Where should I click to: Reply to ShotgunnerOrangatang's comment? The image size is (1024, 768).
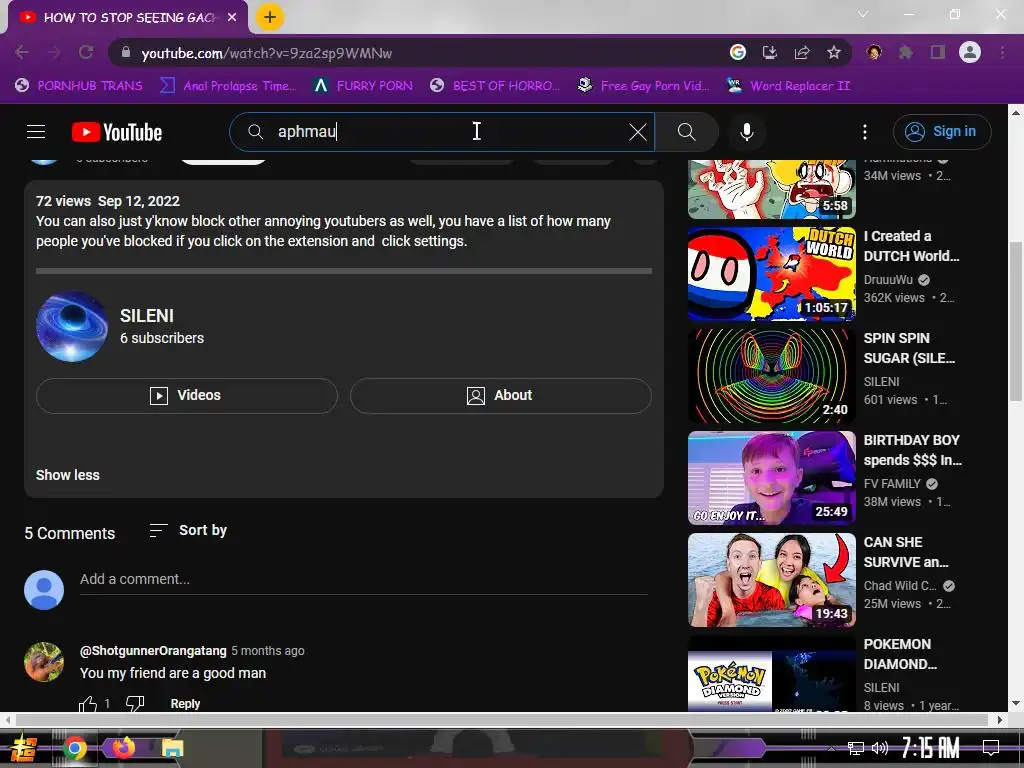click(x=185, y=704)
